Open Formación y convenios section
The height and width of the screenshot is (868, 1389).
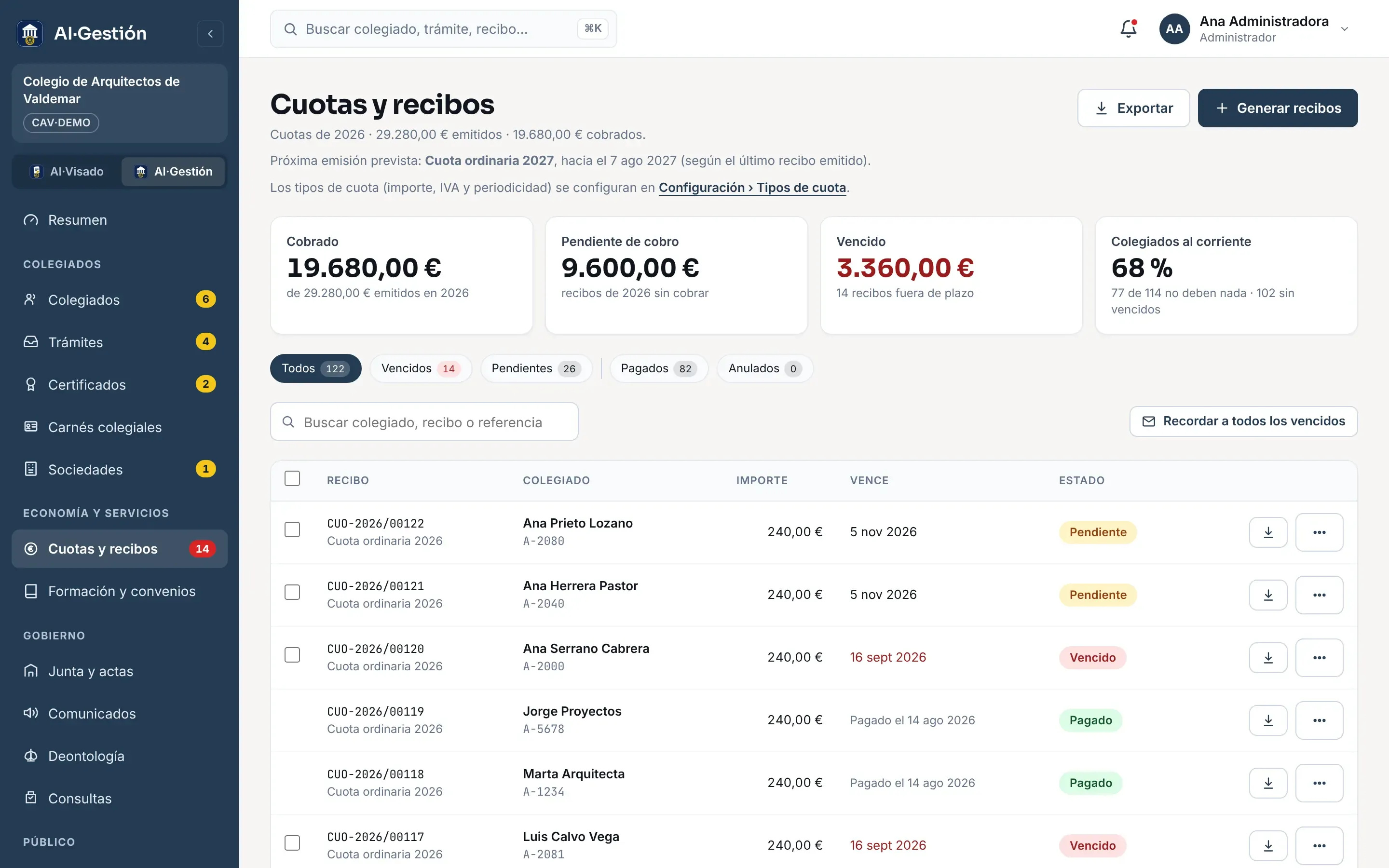tap(120, 591)
